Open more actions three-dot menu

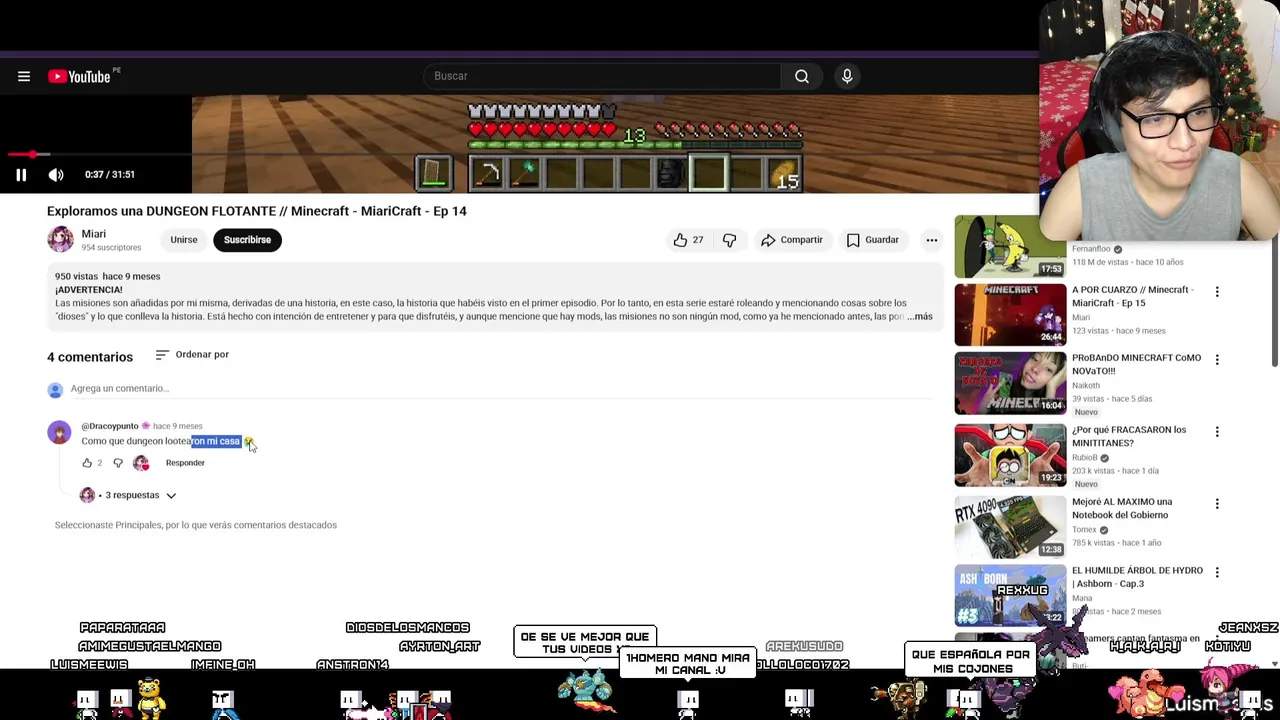point(931,240)
